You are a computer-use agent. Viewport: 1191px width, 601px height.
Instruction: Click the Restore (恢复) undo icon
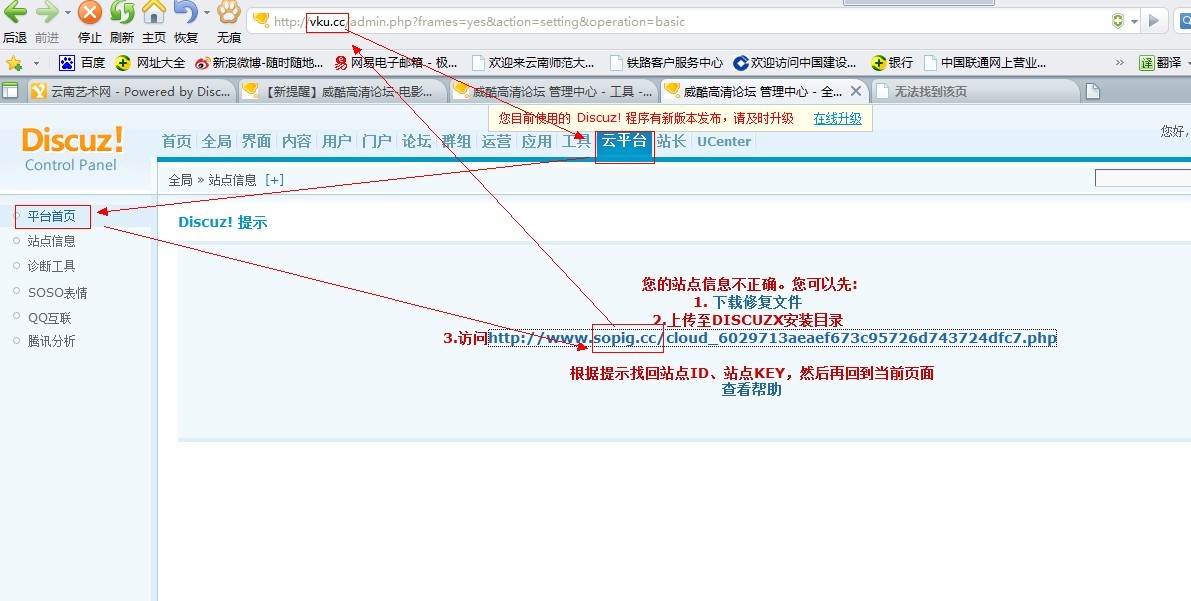(185, 12)
